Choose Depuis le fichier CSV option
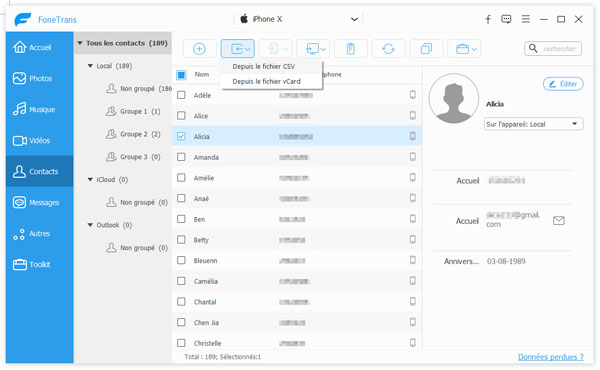Screen dimensions: 600x370 pos(271,67)
